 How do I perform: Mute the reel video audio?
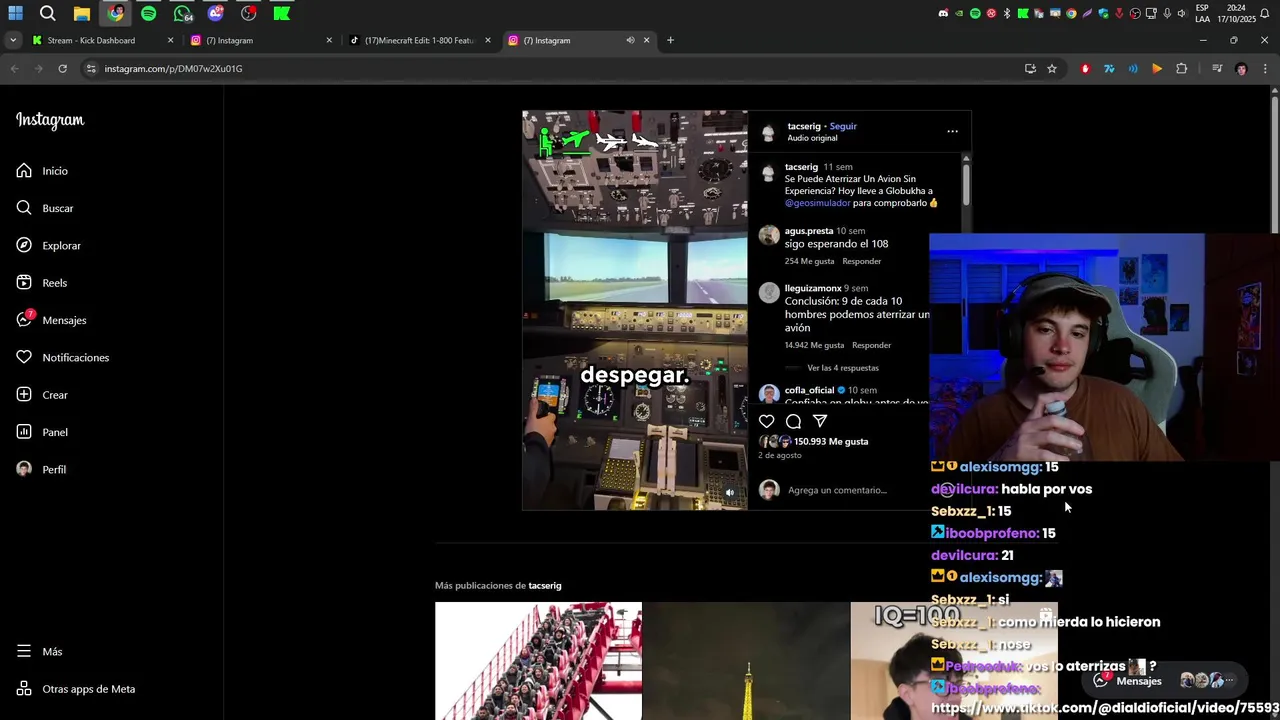729,492
